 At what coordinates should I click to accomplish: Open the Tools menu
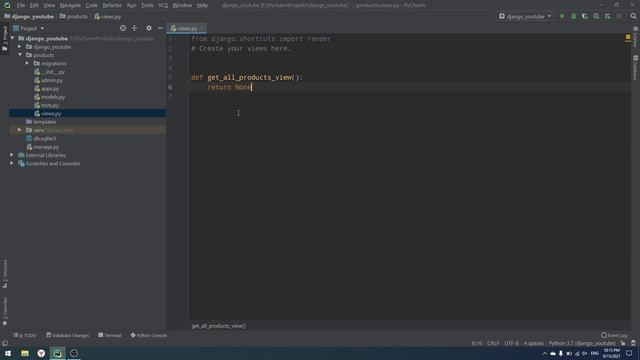147,5
